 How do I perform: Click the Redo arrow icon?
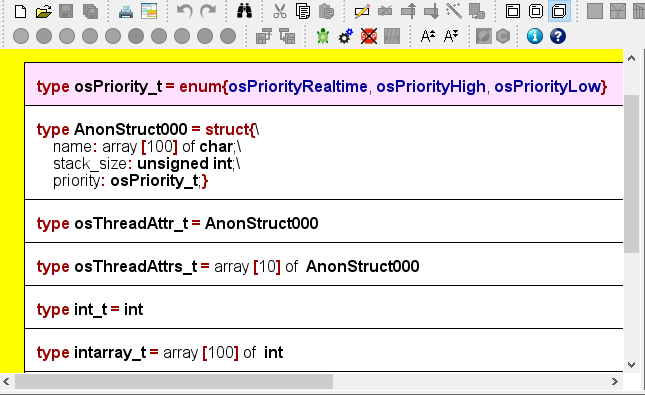[x=208, y=12]
